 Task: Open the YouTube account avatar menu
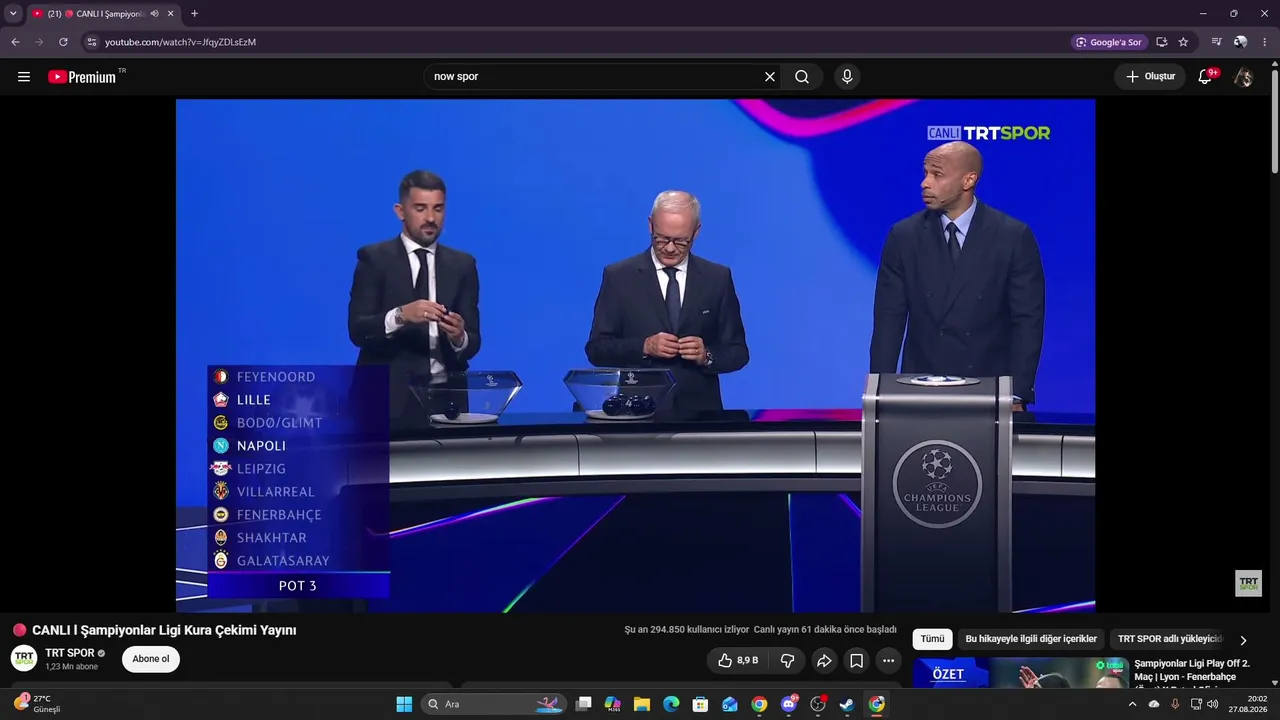click(1243, 77)
